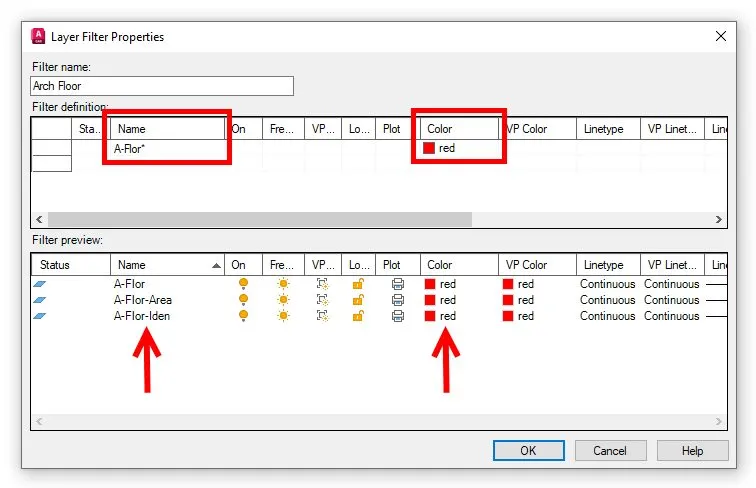Toggle the On lightbulb for A-Flor layer
This screenshot has height=488, width=756.
(242, 284)
